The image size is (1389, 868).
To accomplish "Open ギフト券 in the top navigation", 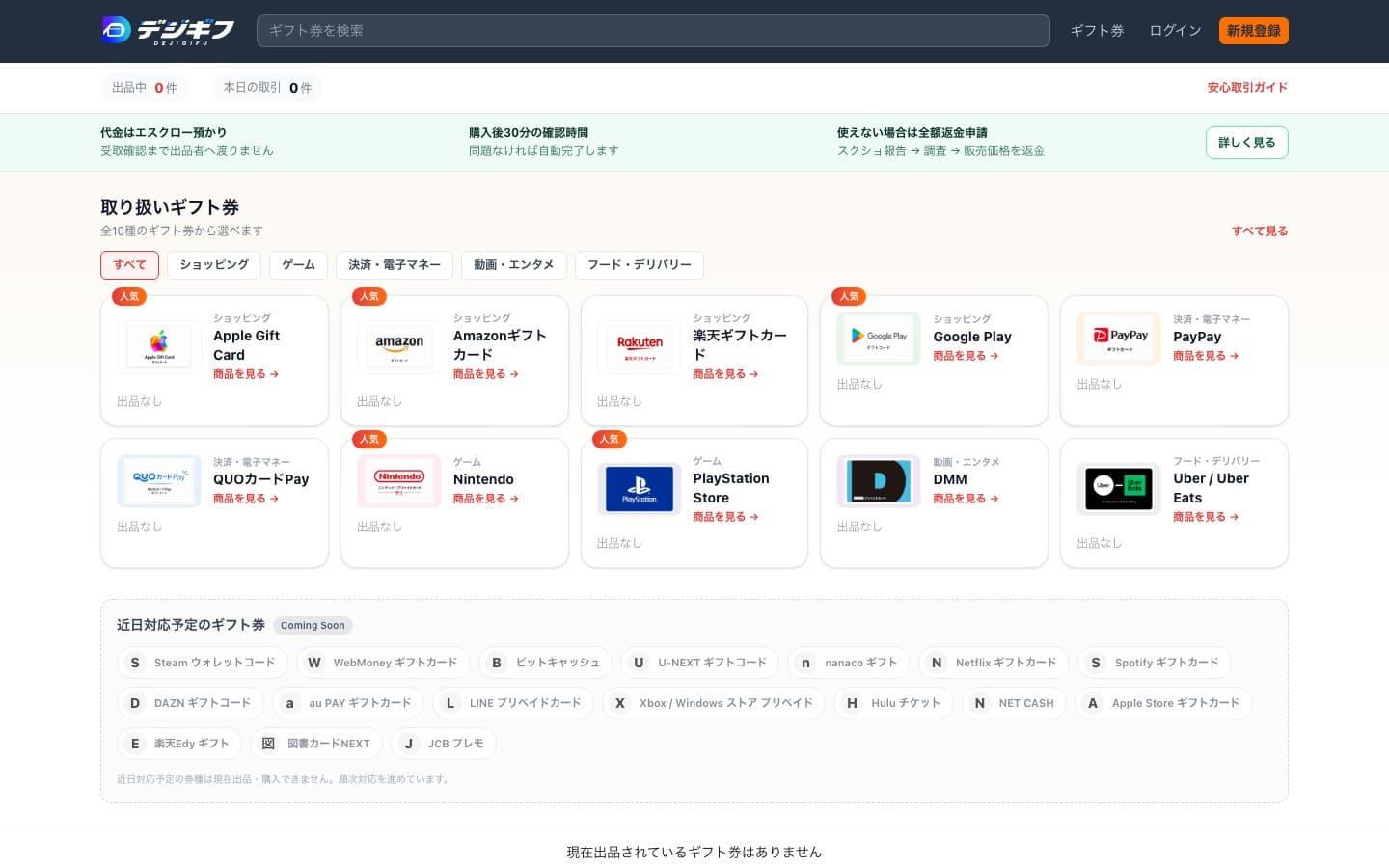I will click(x=1098, y=31).
